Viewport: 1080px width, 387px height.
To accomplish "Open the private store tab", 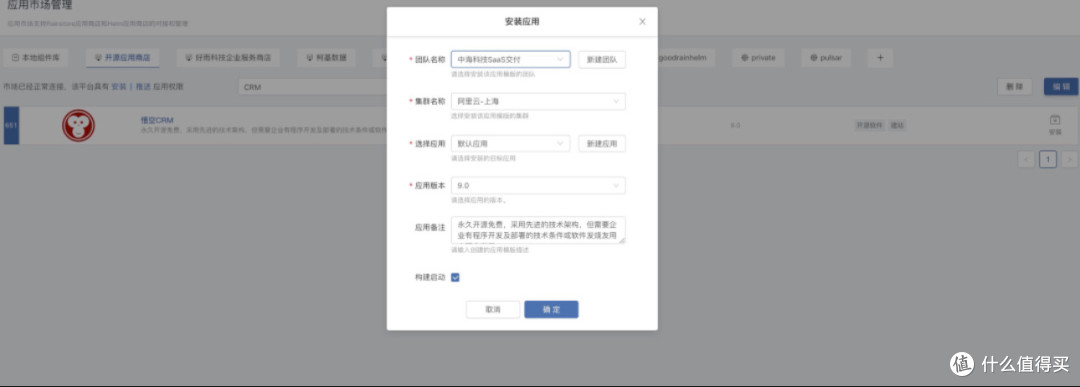I will [x=758, y=58].
